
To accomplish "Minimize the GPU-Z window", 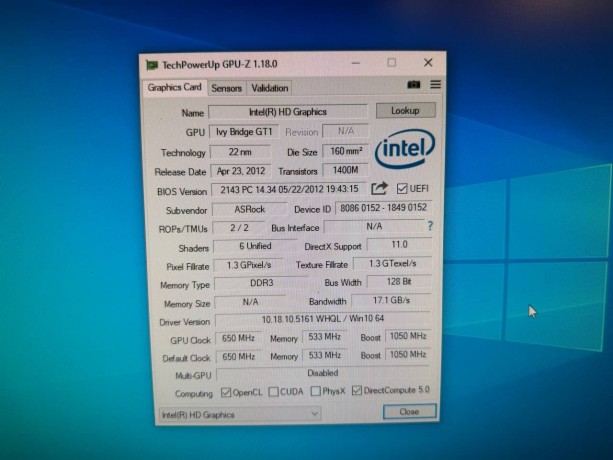I will [x=356, y=63].
